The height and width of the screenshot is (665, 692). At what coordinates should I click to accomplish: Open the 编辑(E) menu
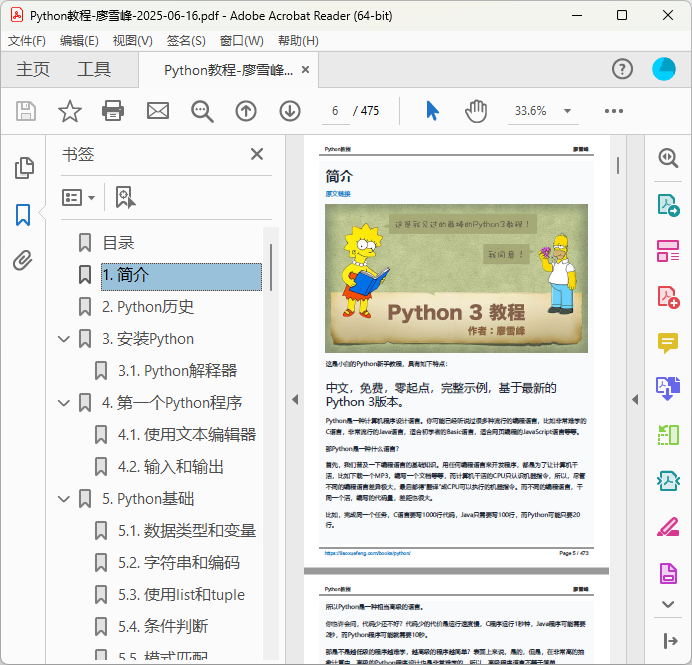(79, 41)
